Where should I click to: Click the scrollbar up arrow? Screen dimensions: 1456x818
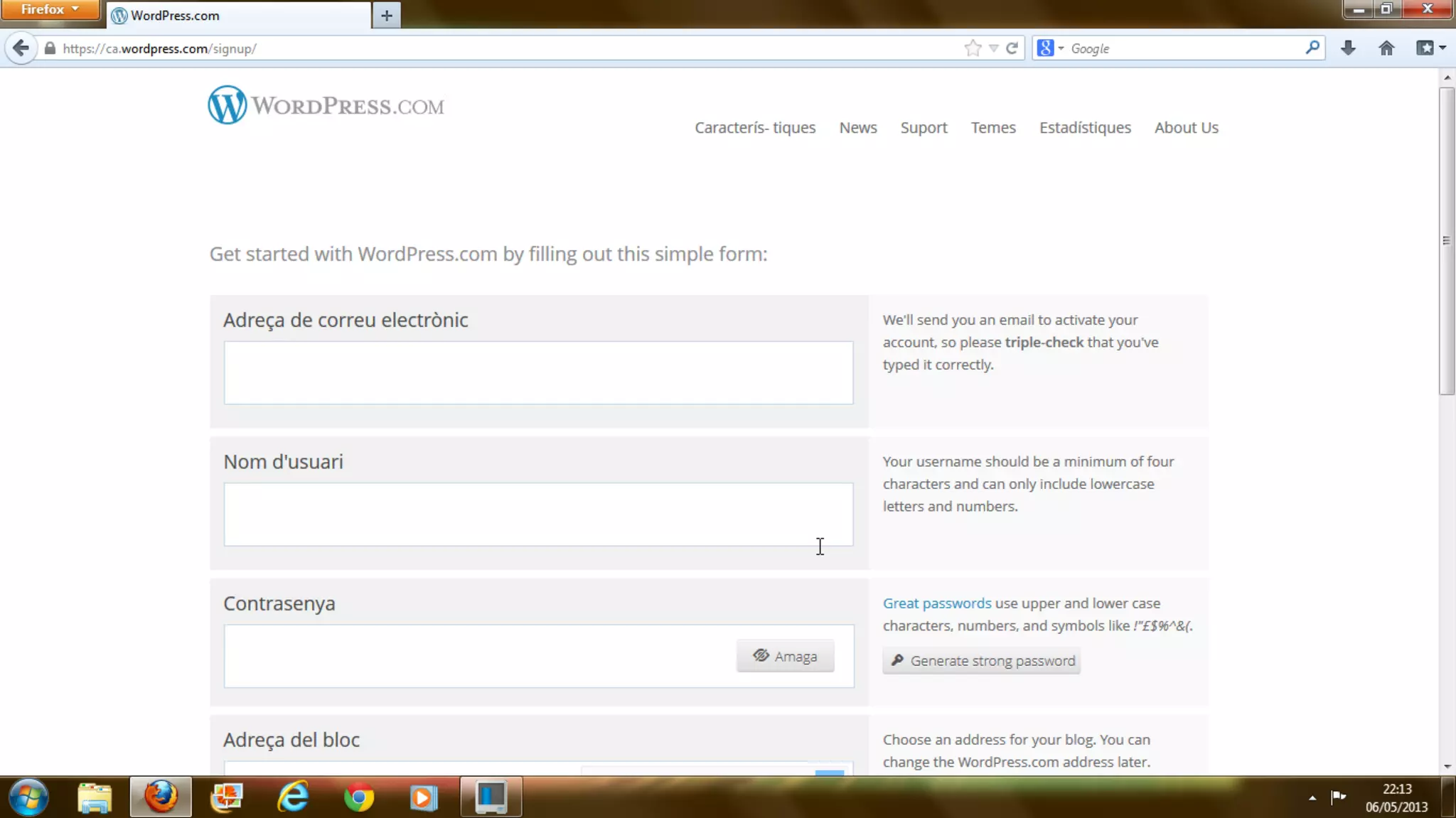(x=1447, y=77)
